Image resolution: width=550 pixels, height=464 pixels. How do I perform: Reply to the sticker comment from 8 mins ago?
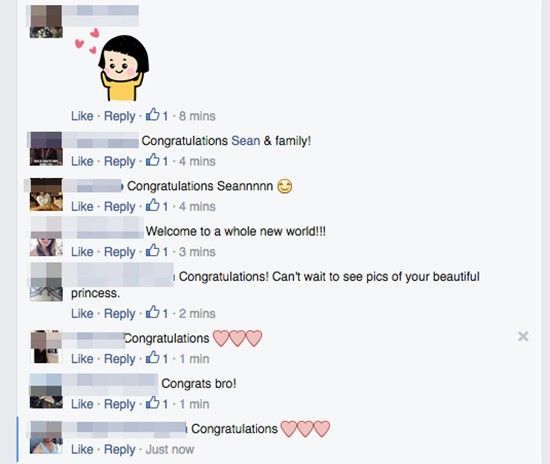click(x=120, y=116)
